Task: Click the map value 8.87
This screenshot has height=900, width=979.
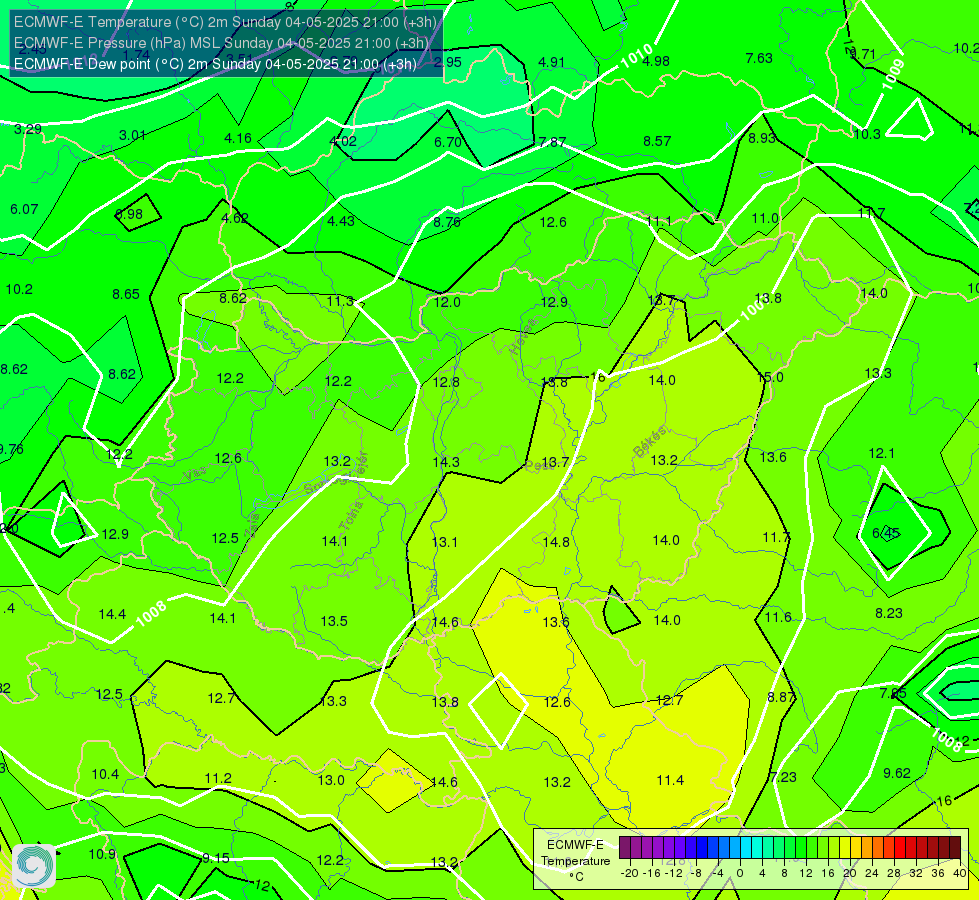Action: [781, 698]
